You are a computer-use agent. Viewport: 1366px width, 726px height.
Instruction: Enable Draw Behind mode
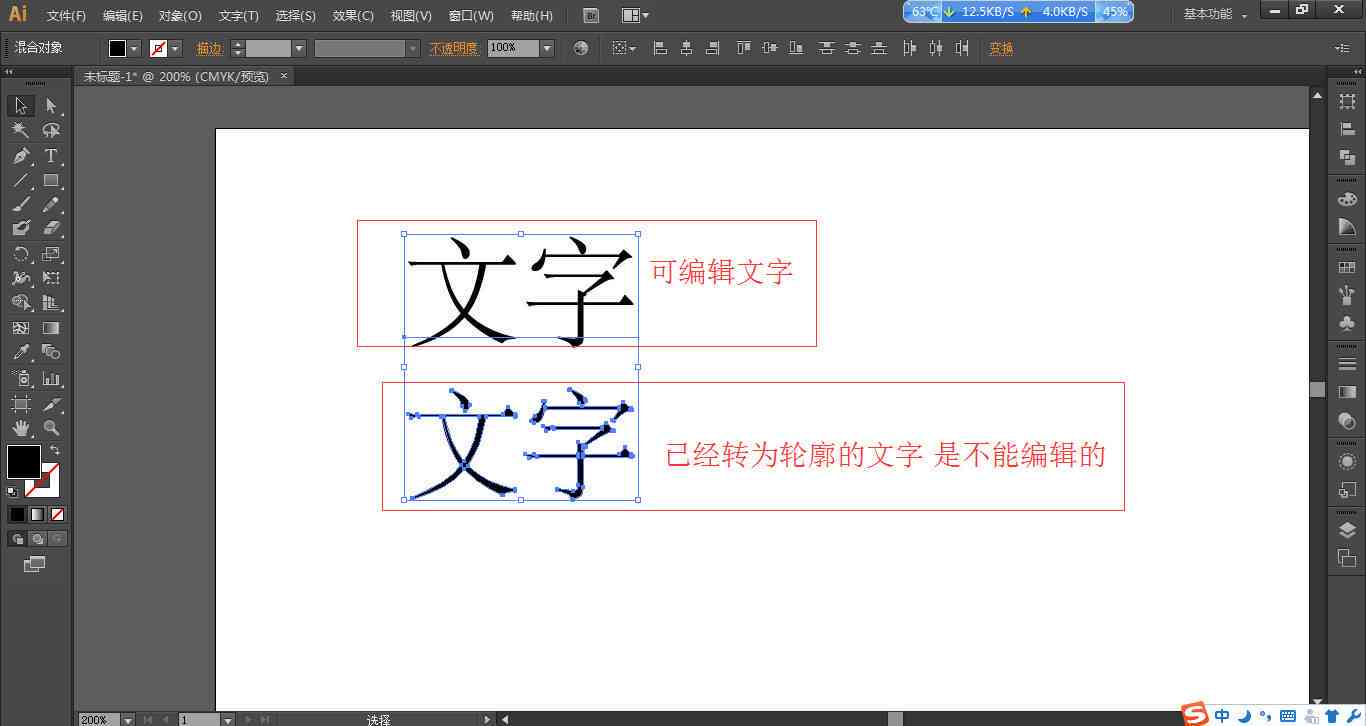tap(37, 539)
